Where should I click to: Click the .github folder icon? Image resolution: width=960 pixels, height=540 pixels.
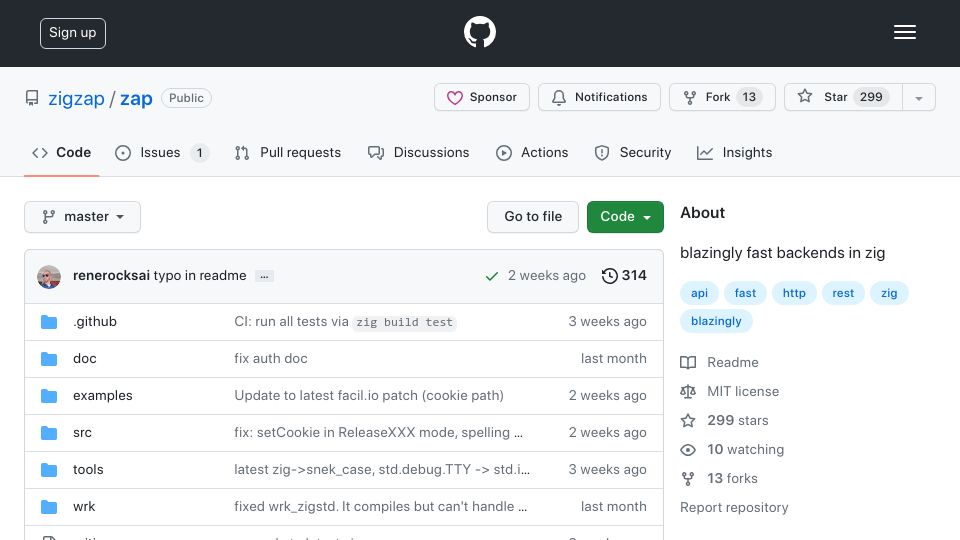[49, 322]
